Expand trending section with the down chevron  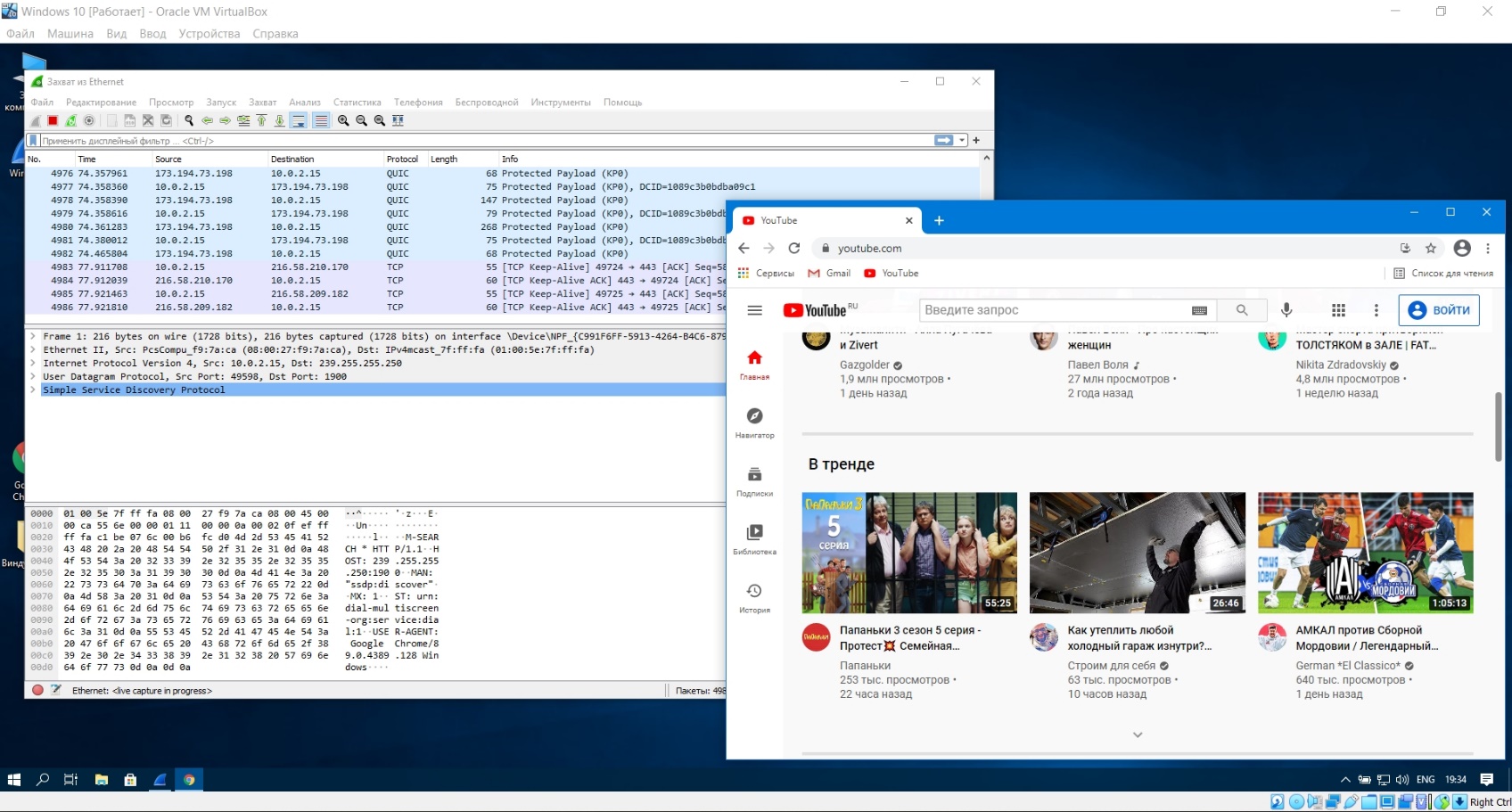pos(1138,734)
